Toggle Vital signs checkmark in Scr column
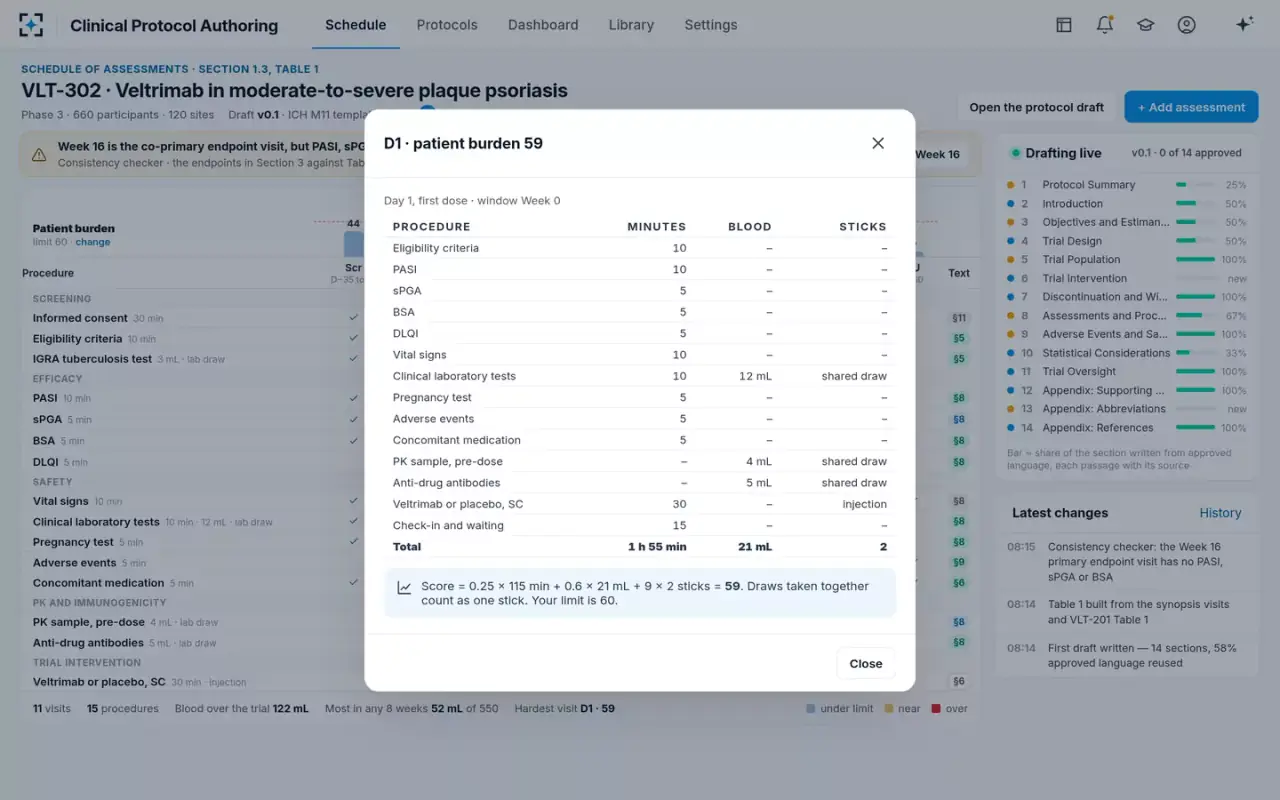Viewport: 1280px width, 800px height. (x=353, y=501)
